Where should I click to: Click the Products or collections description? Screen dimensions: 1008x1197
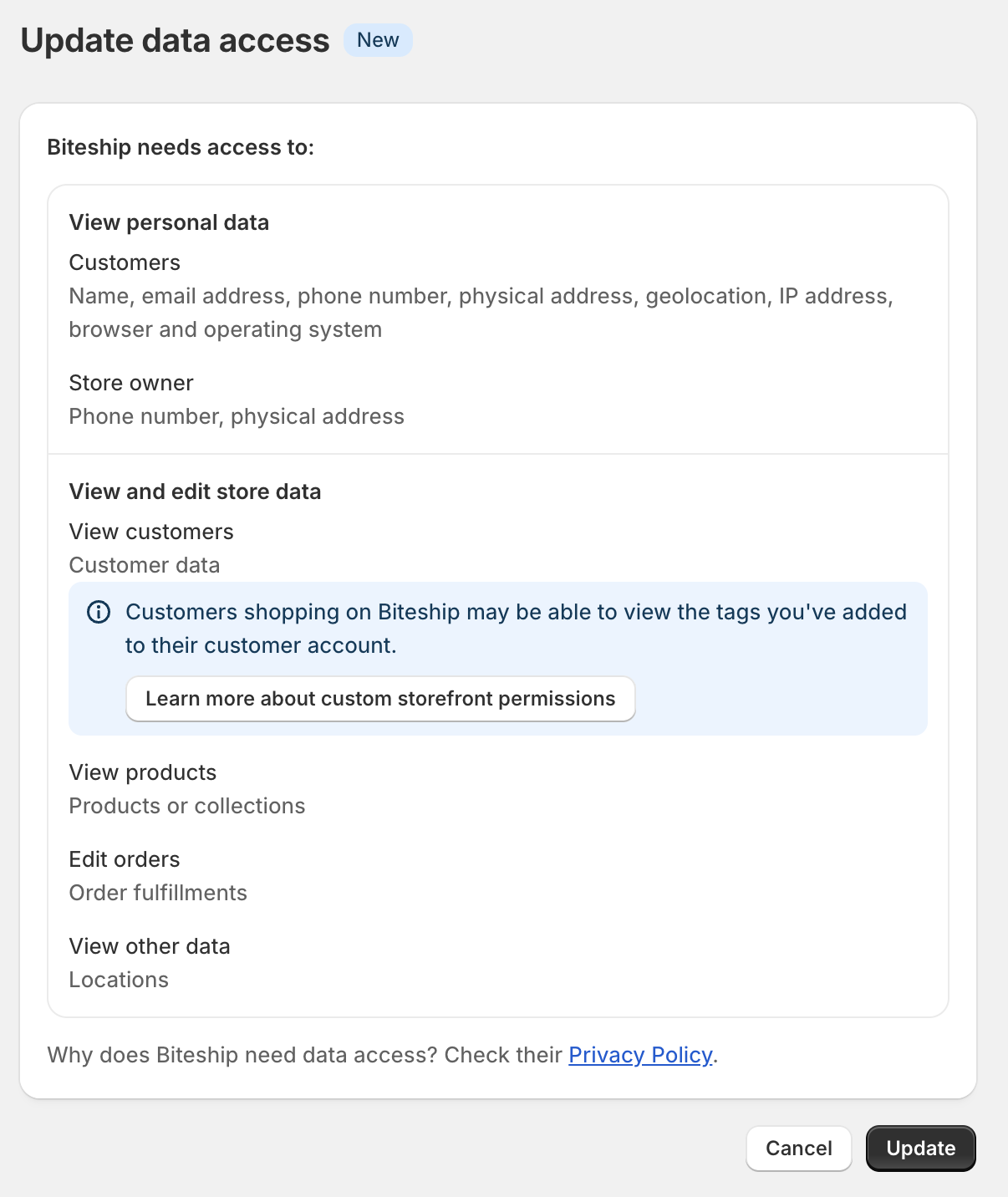tap(187, 806)
